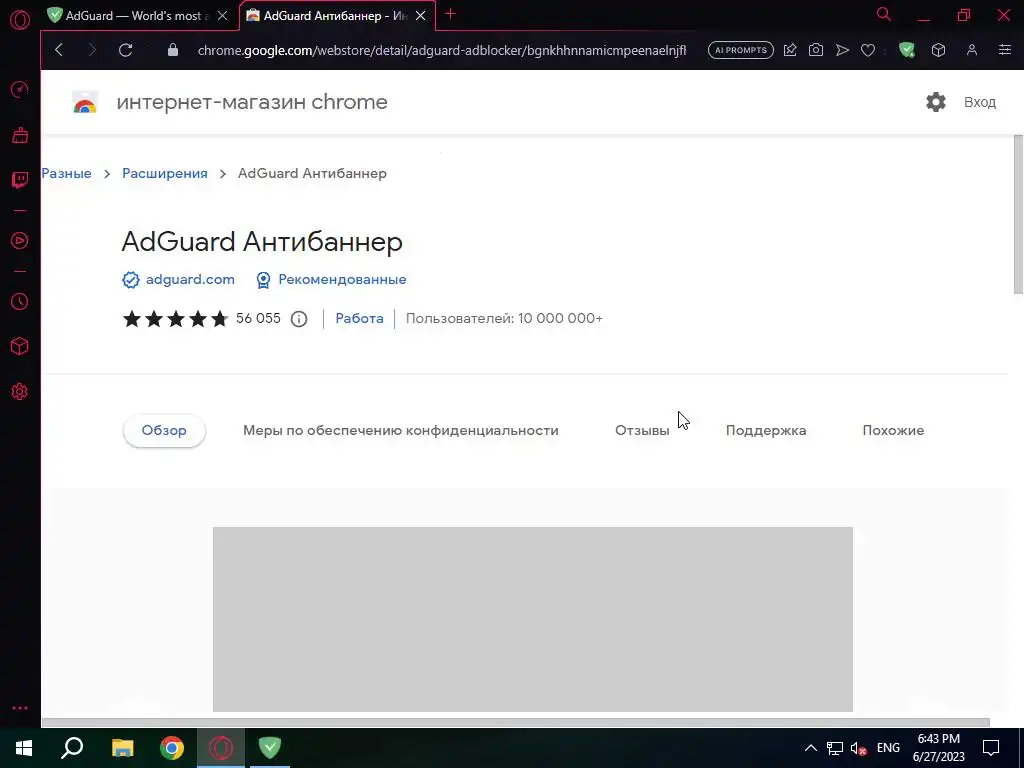Select the Поддержка tab
Image resolution: width=1024 pixels, height=768 pixels.
coord(766,430)
